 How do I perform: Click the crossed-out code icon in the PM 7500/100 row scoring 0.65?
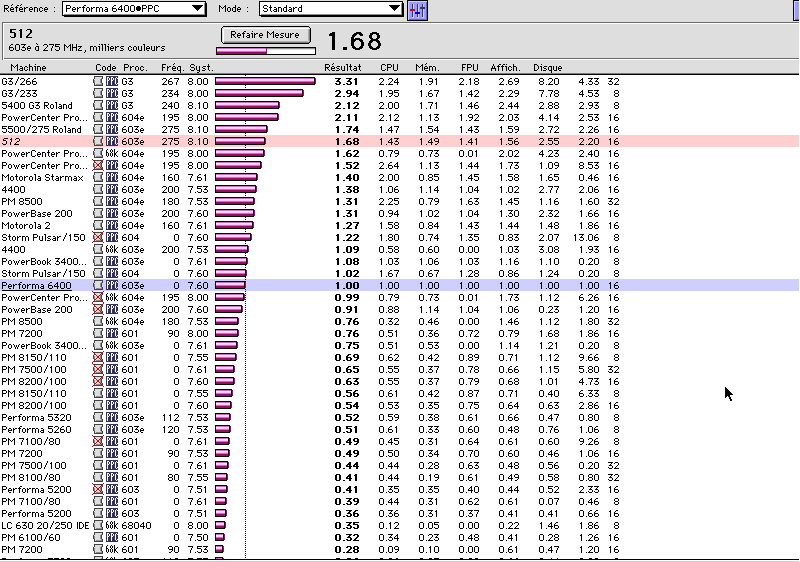click(x=98, y=369)
